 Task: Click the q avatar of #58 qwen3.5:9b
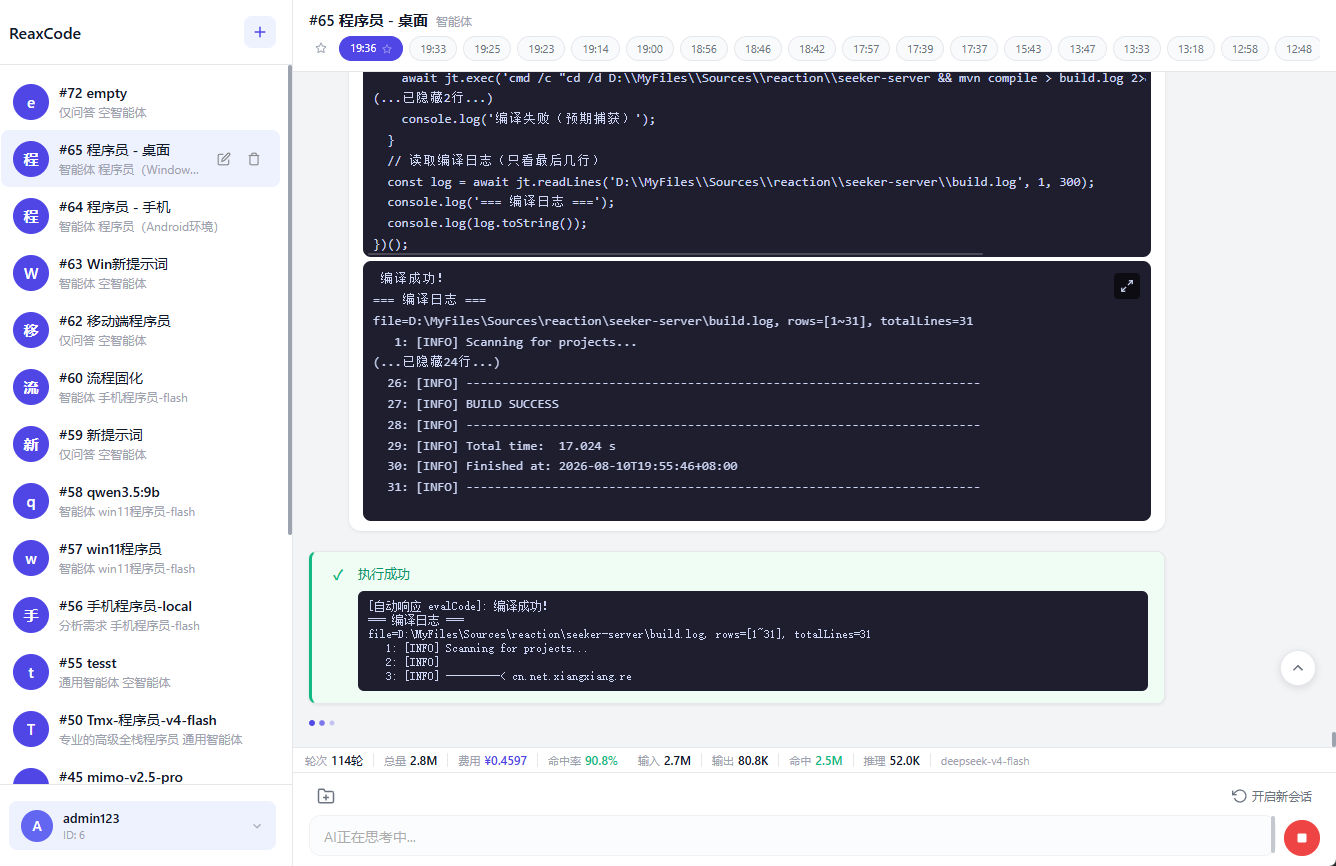[31, 501]
